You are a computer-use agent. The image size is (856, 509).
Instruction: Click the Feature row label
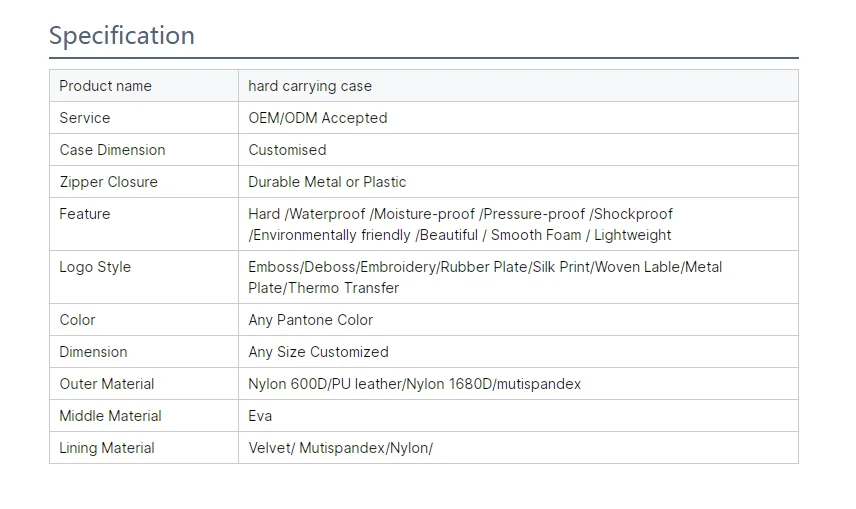(x=85, y=214)
